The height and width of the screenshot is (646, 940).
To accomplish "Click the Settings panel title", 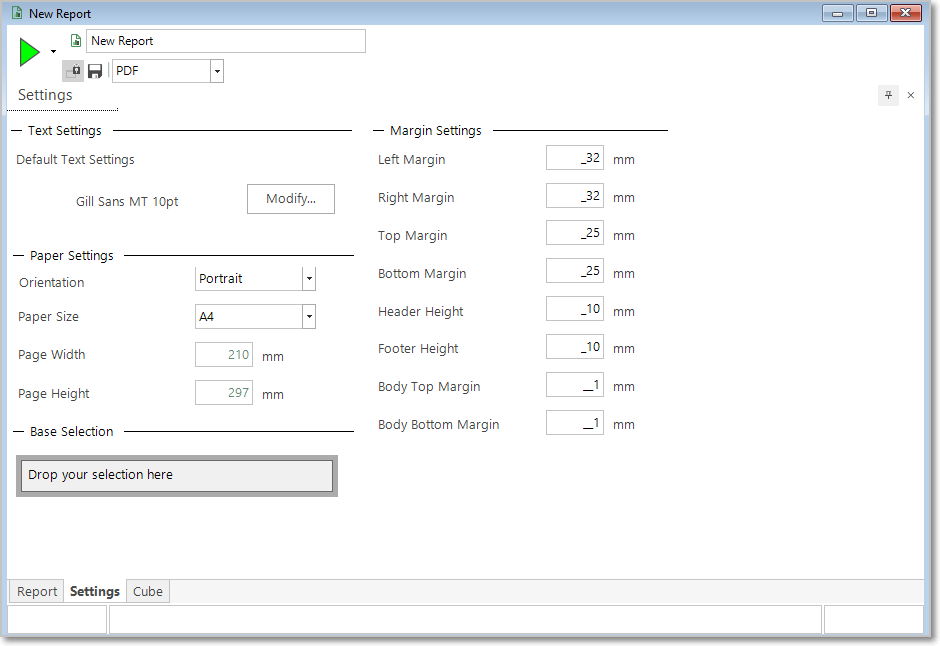I will [x=45, y=95].
